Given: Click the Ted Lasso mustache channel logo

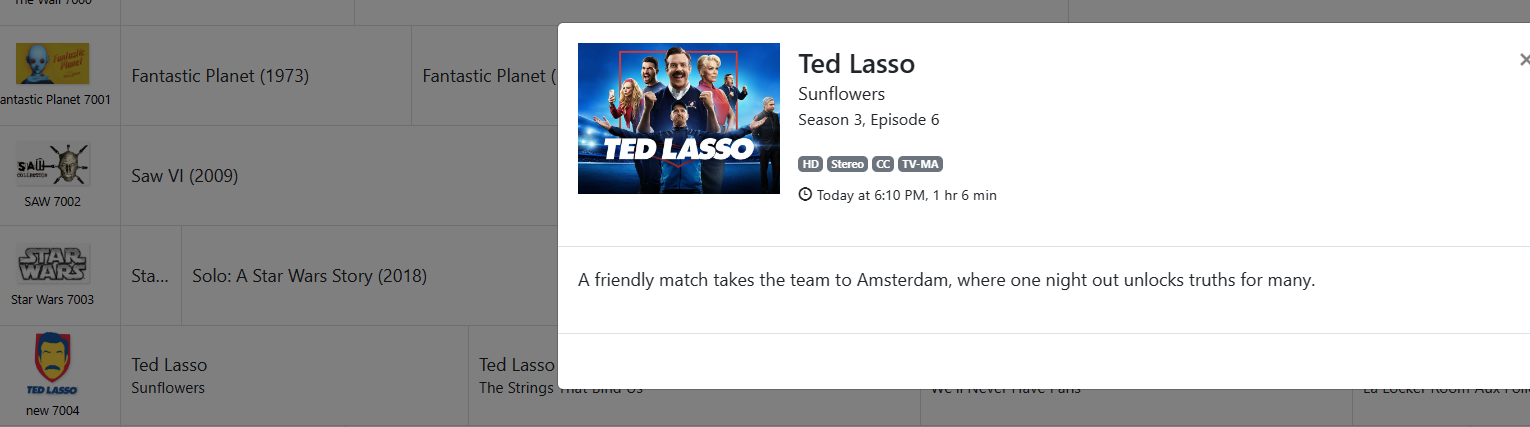Looking at the screenshot, I should coord(53,364).
